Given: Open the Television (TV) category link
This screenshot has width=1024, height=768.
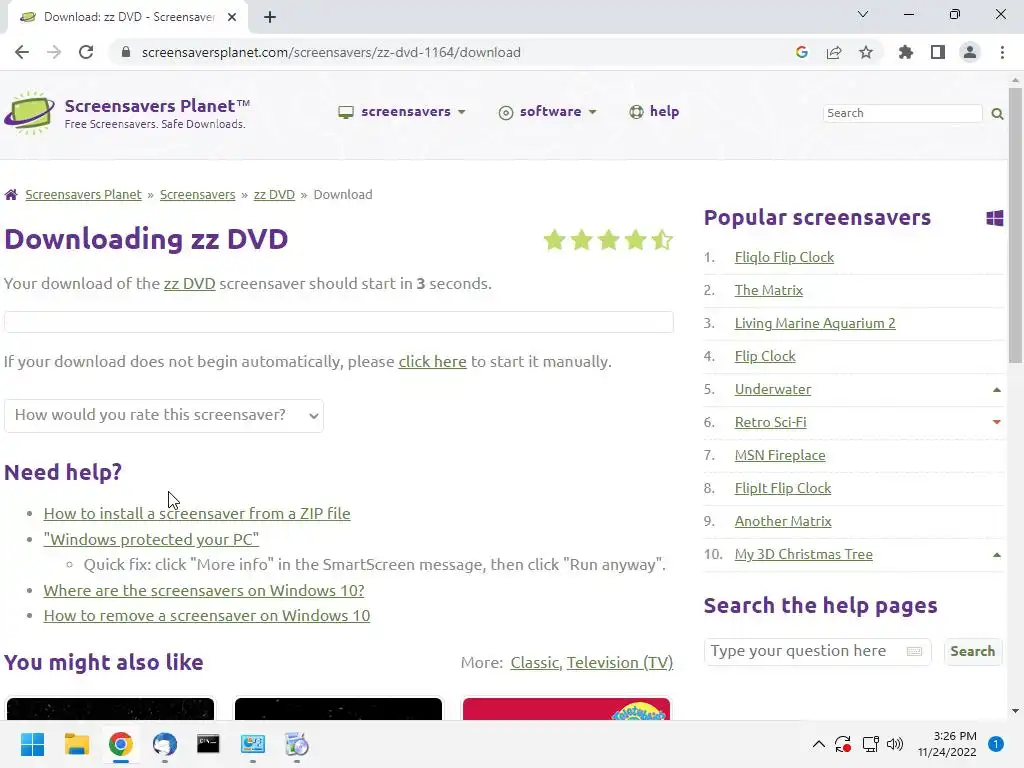Looking at the screenshot, I should tap(620, 662).
